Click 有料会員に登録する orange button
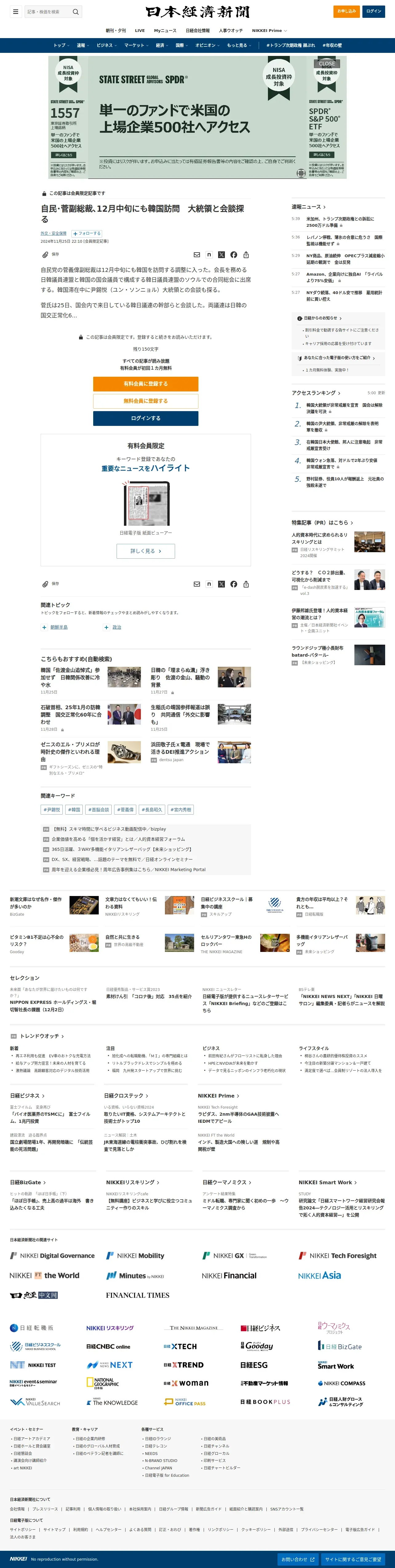The height and width of the screenshot is (1568, 395). click(146, 383)
